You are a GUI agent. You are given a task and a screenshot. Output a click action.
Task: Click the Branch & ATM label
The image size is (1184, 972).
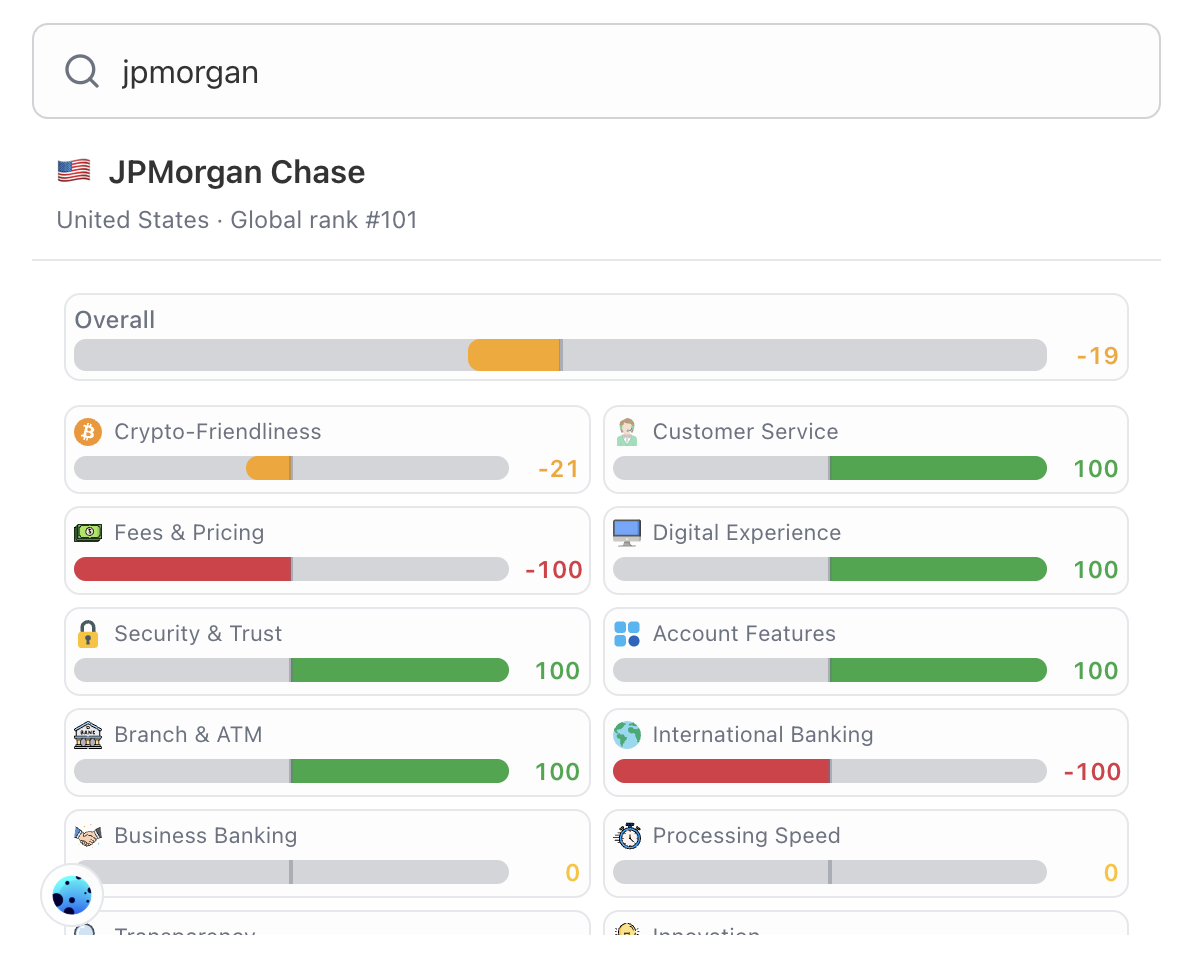[188, 734]
